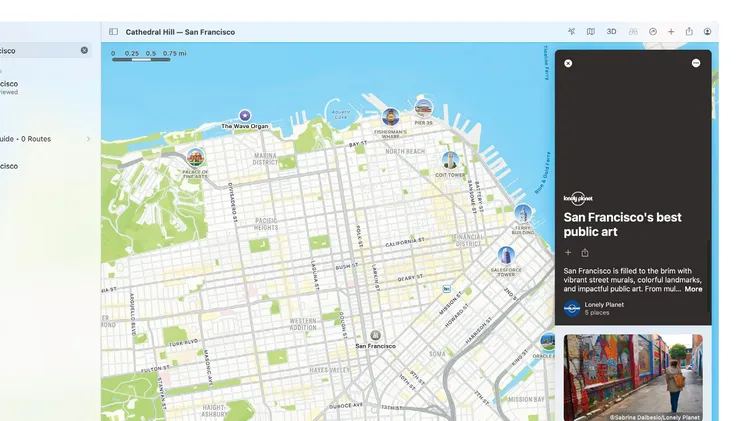Select the Pier 39 map pin
This screenshot has height=421, width=750.
click(x=424, y=109)
